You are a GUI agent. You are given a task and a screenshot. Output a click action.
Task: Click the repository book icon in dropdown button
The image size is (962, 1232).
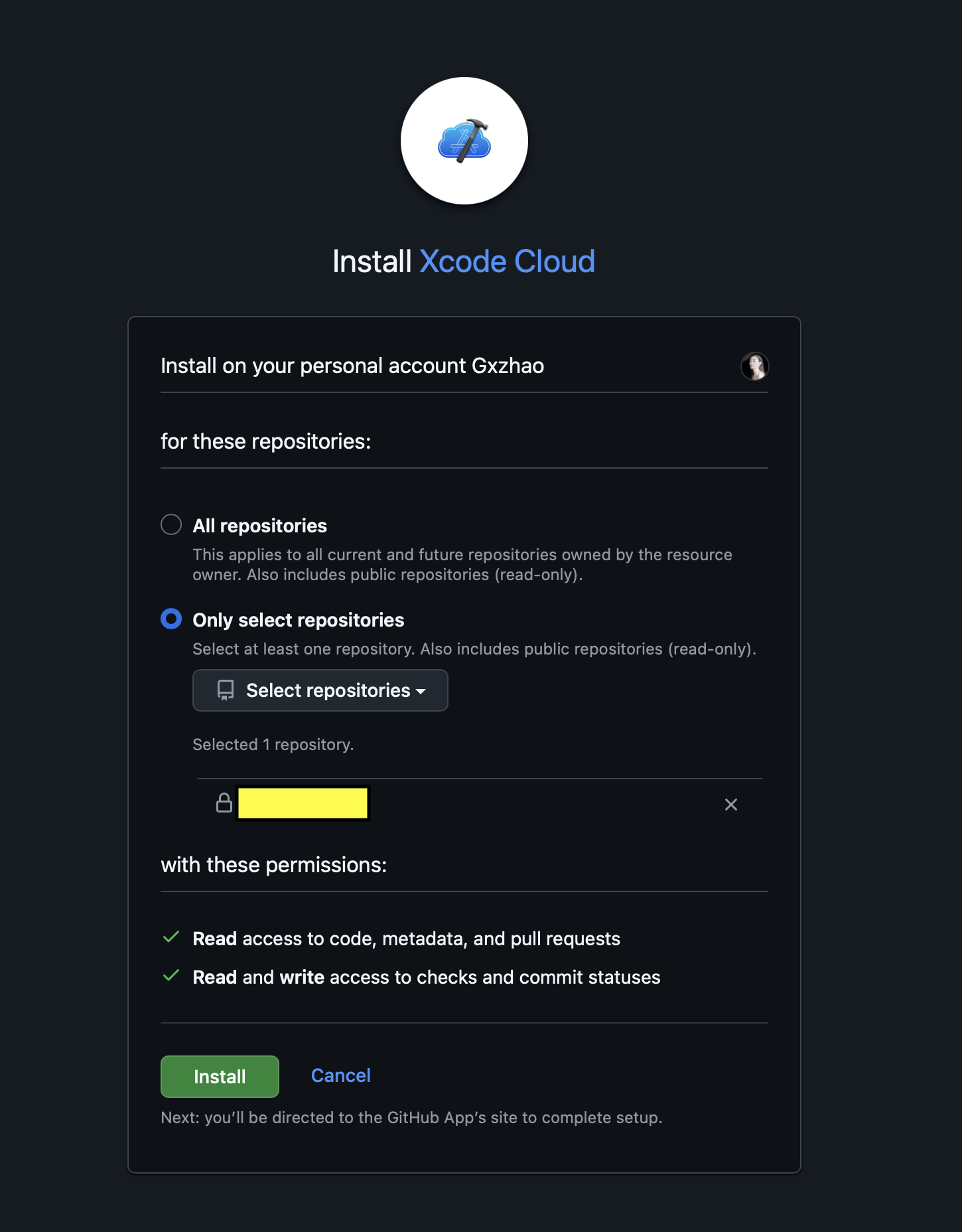pos(226,690)
